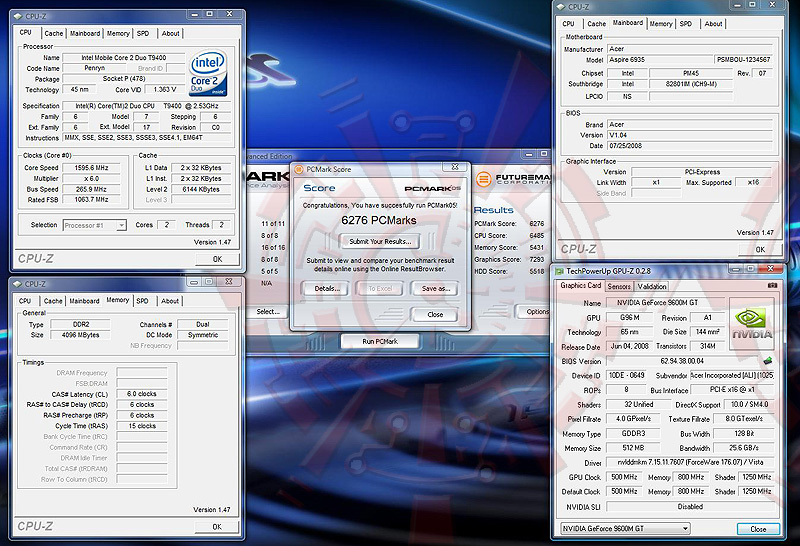Open Memory tab in the CPU-Z Mainboard window
800x546 pixels.
pyautogui.click(x=661, y=23)
